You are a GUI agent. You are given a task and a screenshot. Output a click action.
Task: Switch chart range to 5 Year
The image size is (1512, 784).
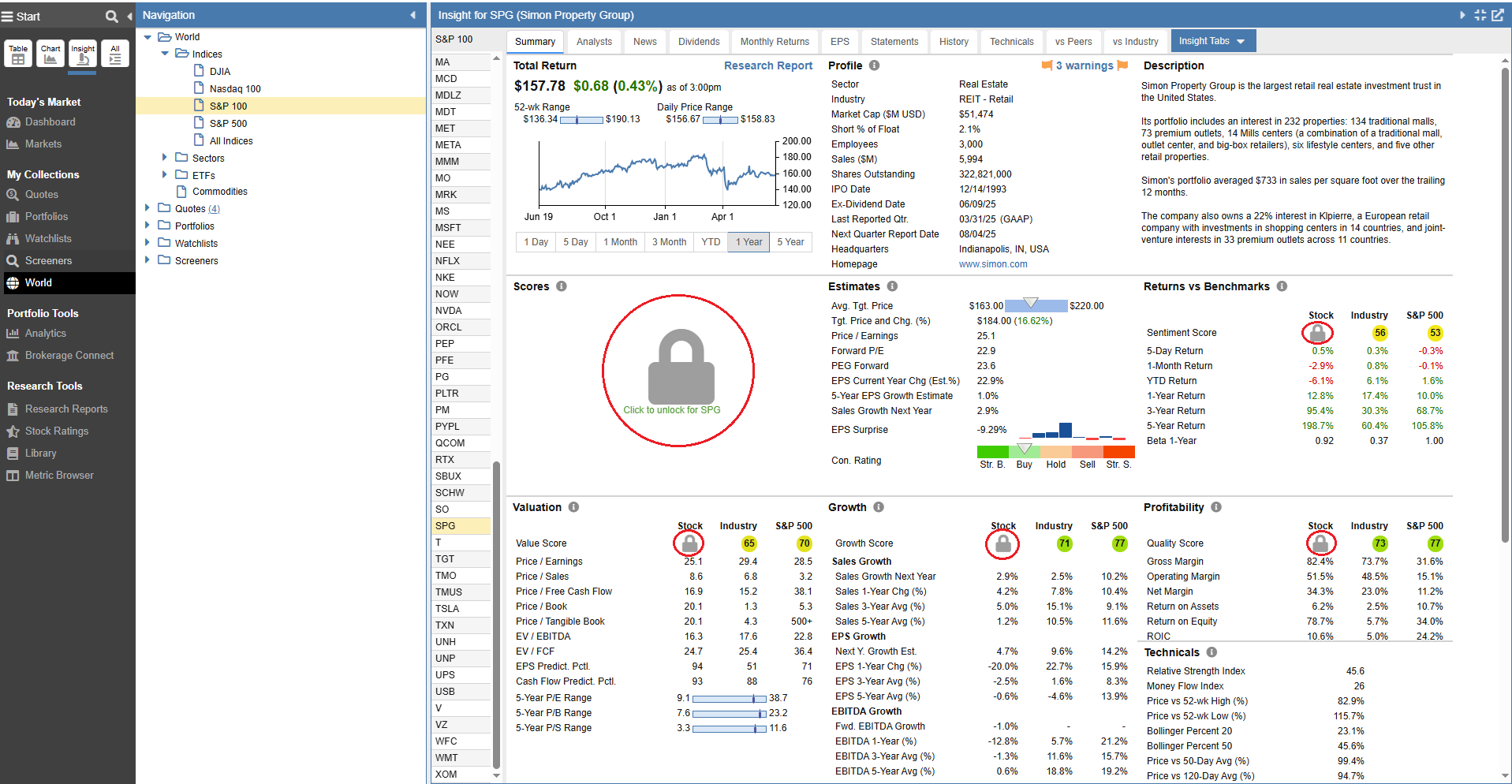(x=790, y=242)
